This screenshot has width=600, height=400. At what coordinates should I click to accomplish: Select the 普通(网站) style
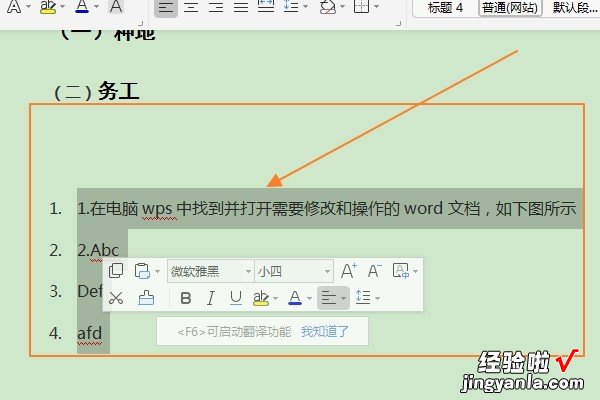(x=510, y=8)
